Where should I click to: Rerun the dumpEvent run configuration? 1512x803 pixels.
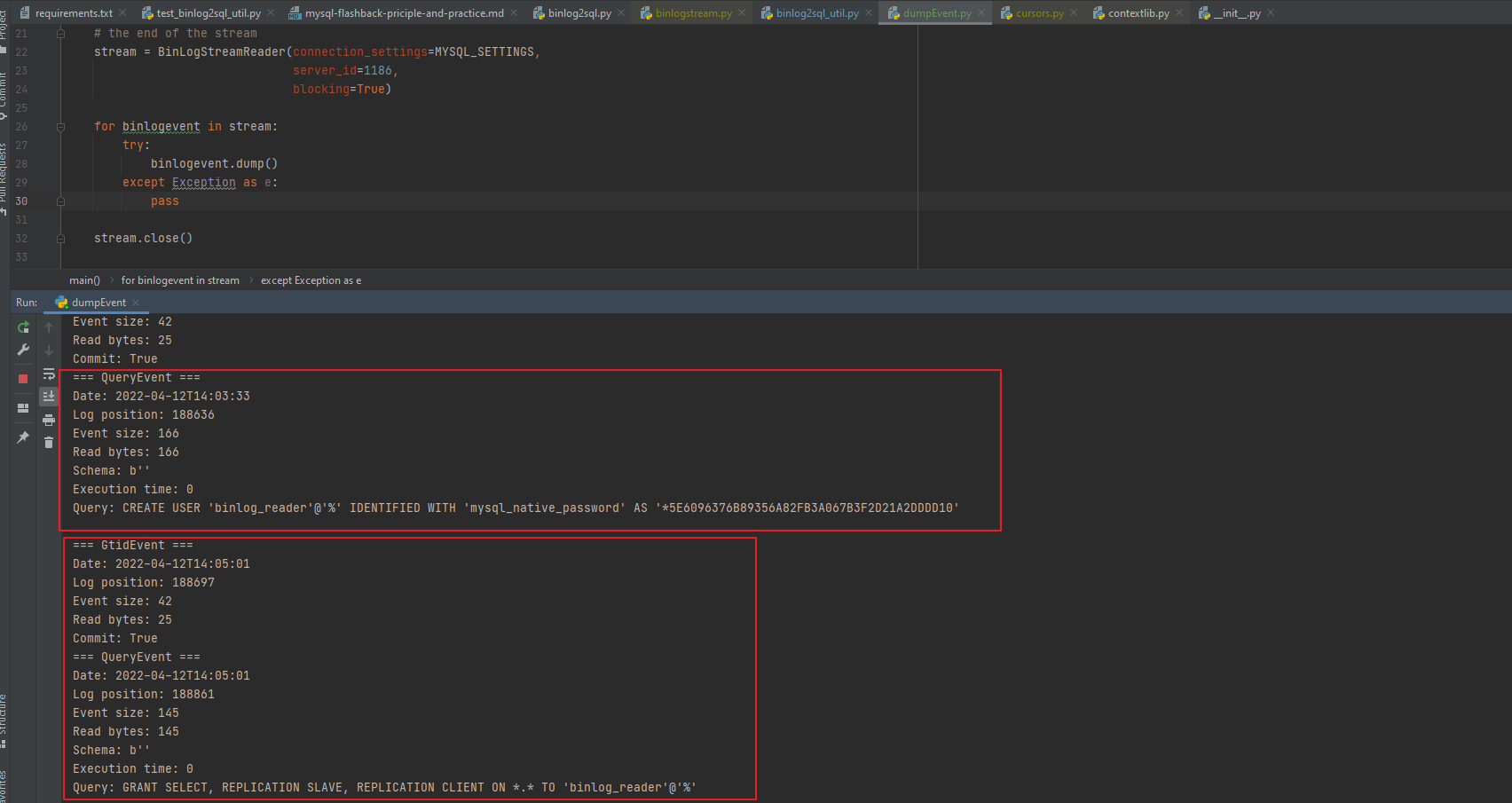pos(23,327)
